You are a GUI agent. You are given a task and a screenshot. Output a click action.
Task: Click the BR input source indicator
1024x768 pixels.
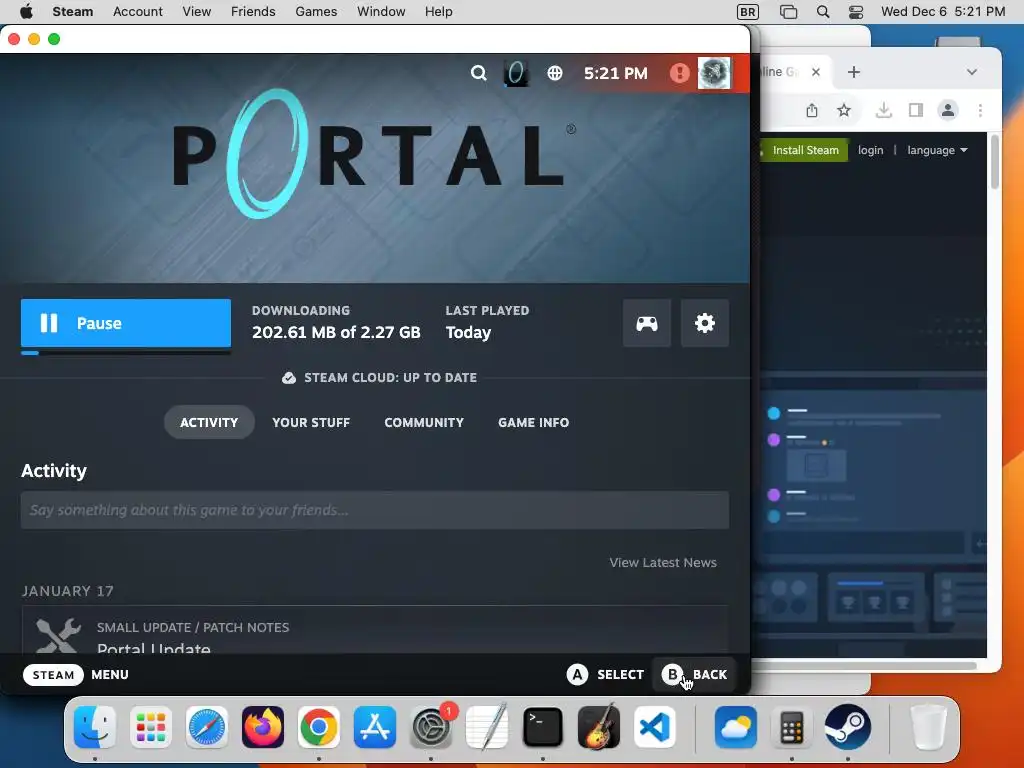748,12
